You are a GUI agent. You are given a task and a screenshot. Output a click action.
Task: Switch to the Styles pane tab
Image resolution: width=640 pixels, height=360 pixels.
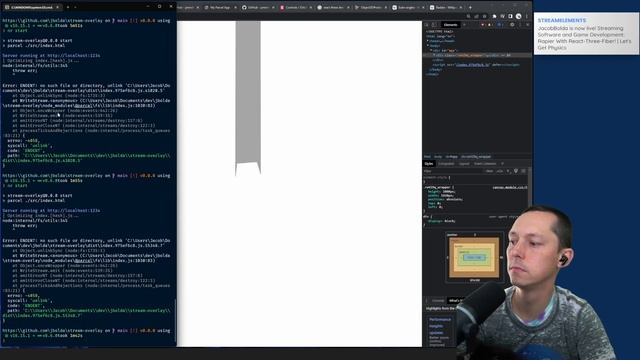tap(429, 164)
